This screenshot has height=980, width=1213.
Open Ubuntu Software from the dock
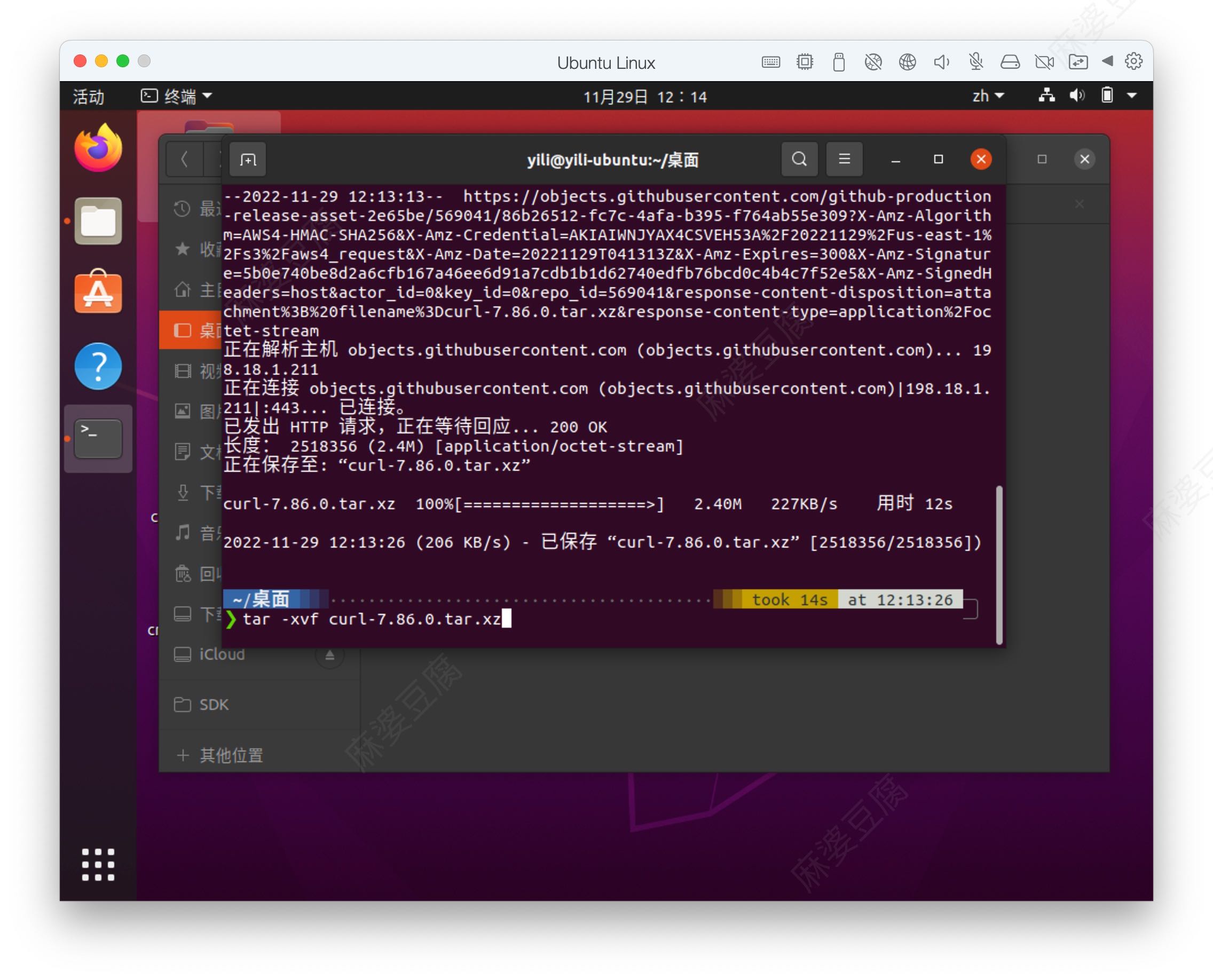pyautogui.click(x=98, y=292)
